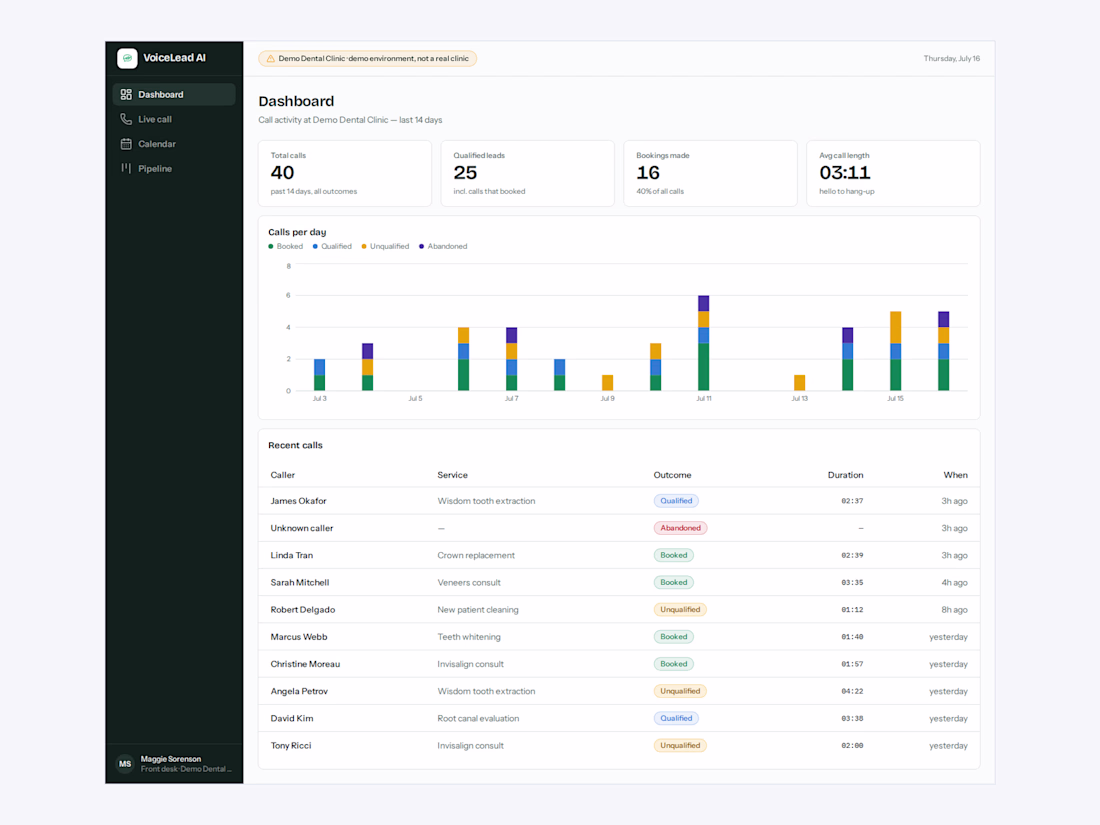1100x825 pixels.
Task: Select the Avg call length card
Action: click(893, 173)
